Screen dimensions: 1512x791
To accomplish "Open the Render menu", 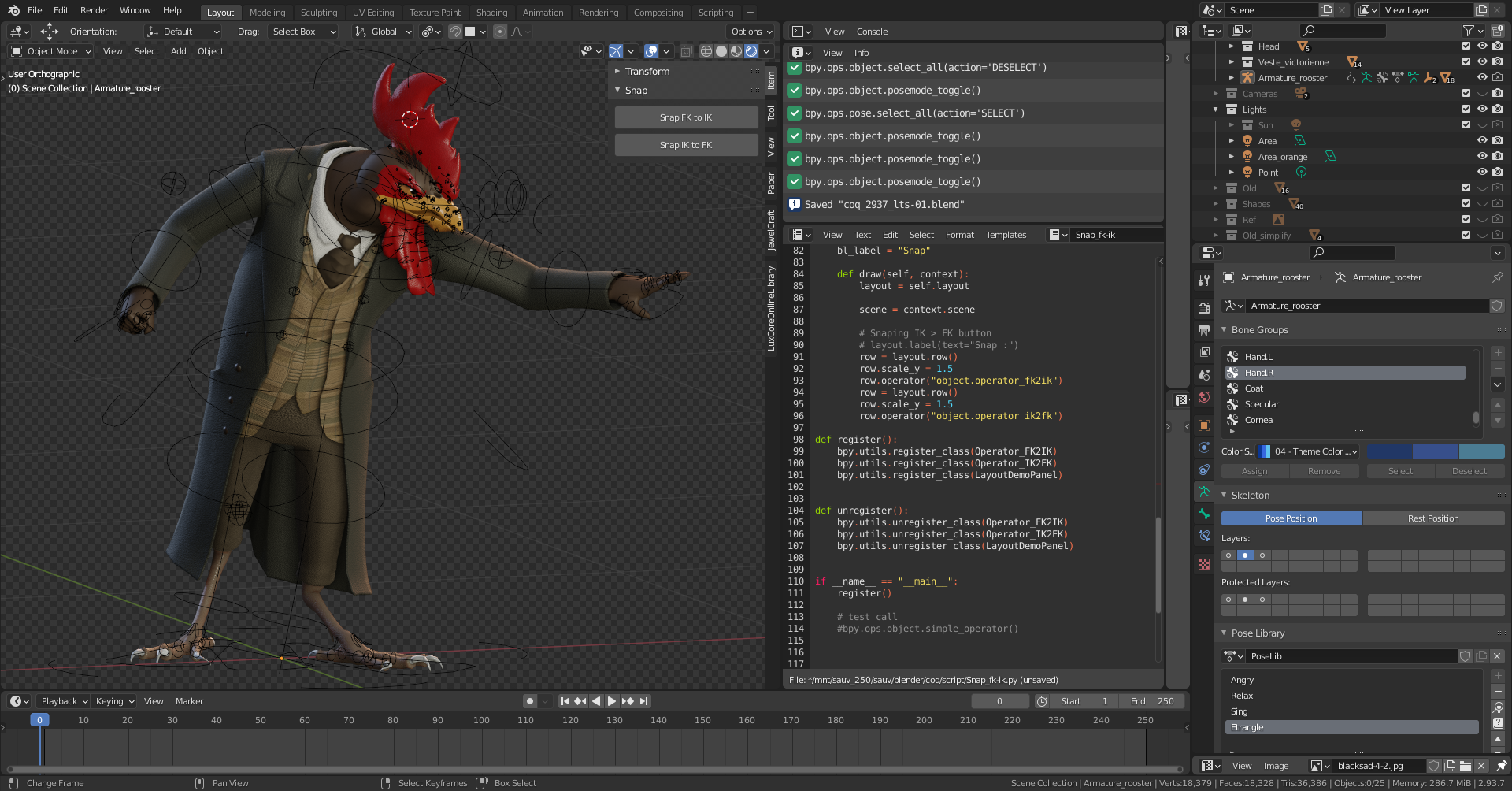I will coord(94,10).
